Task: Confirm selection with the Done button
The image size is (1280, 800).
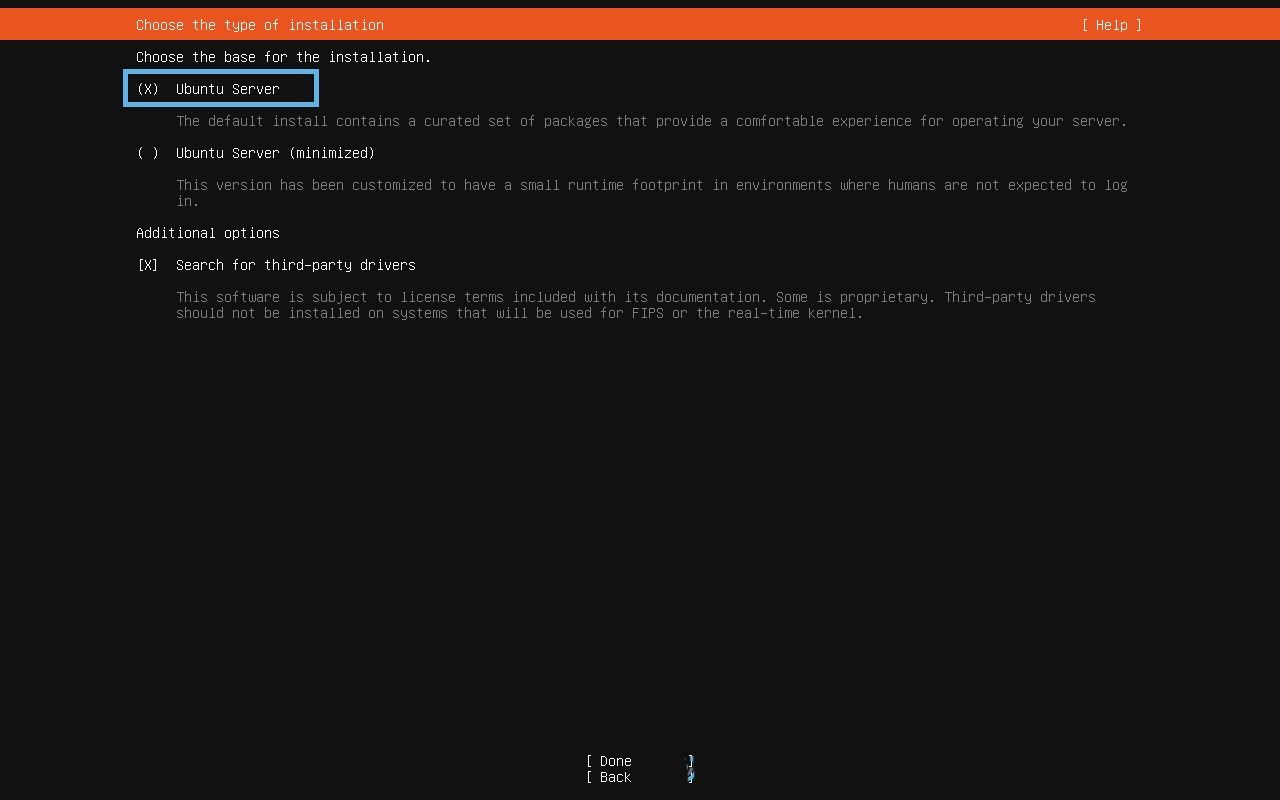Action: click(611, 761)
